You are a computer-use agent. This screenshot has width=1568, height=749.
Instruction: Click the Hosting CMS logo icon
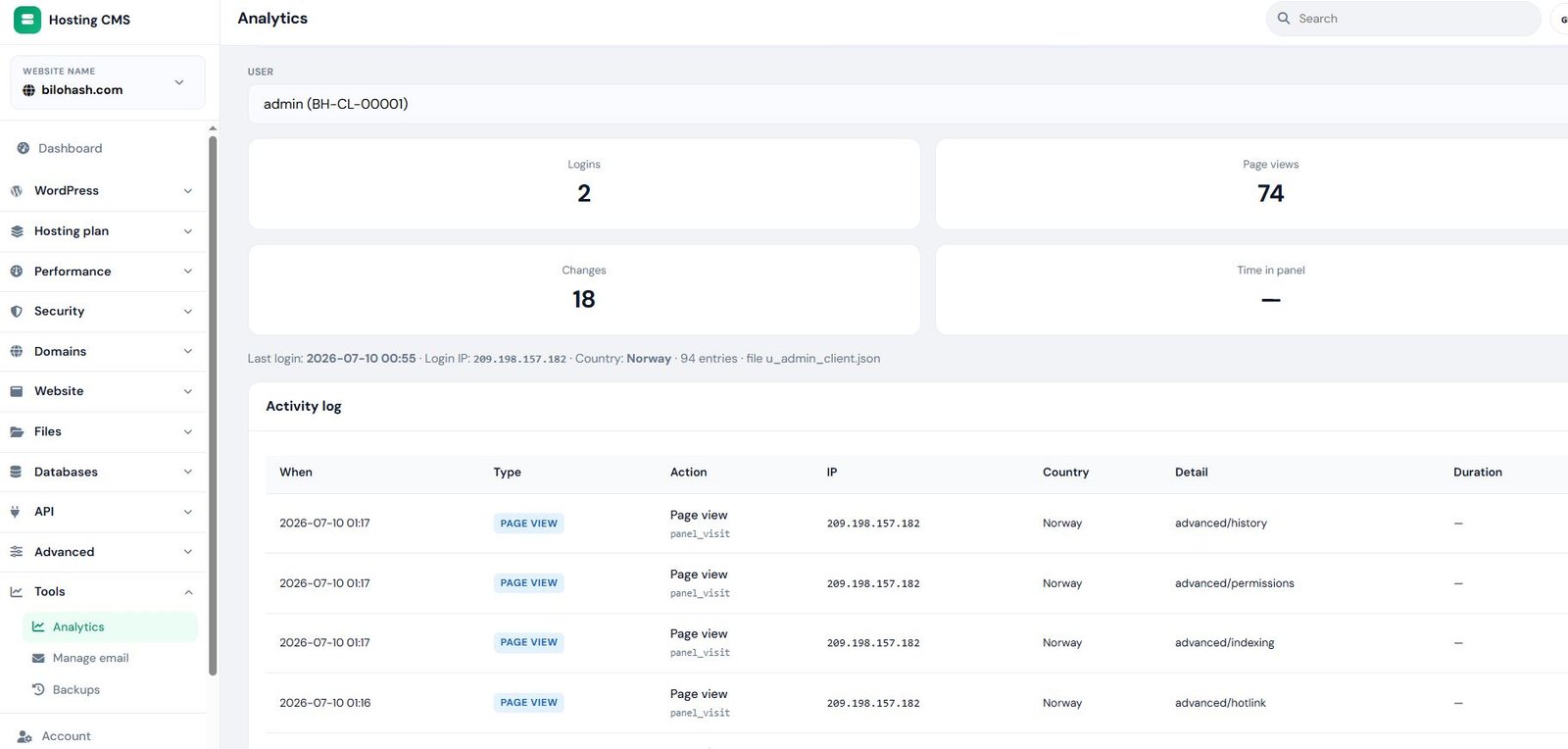(27, 20)
